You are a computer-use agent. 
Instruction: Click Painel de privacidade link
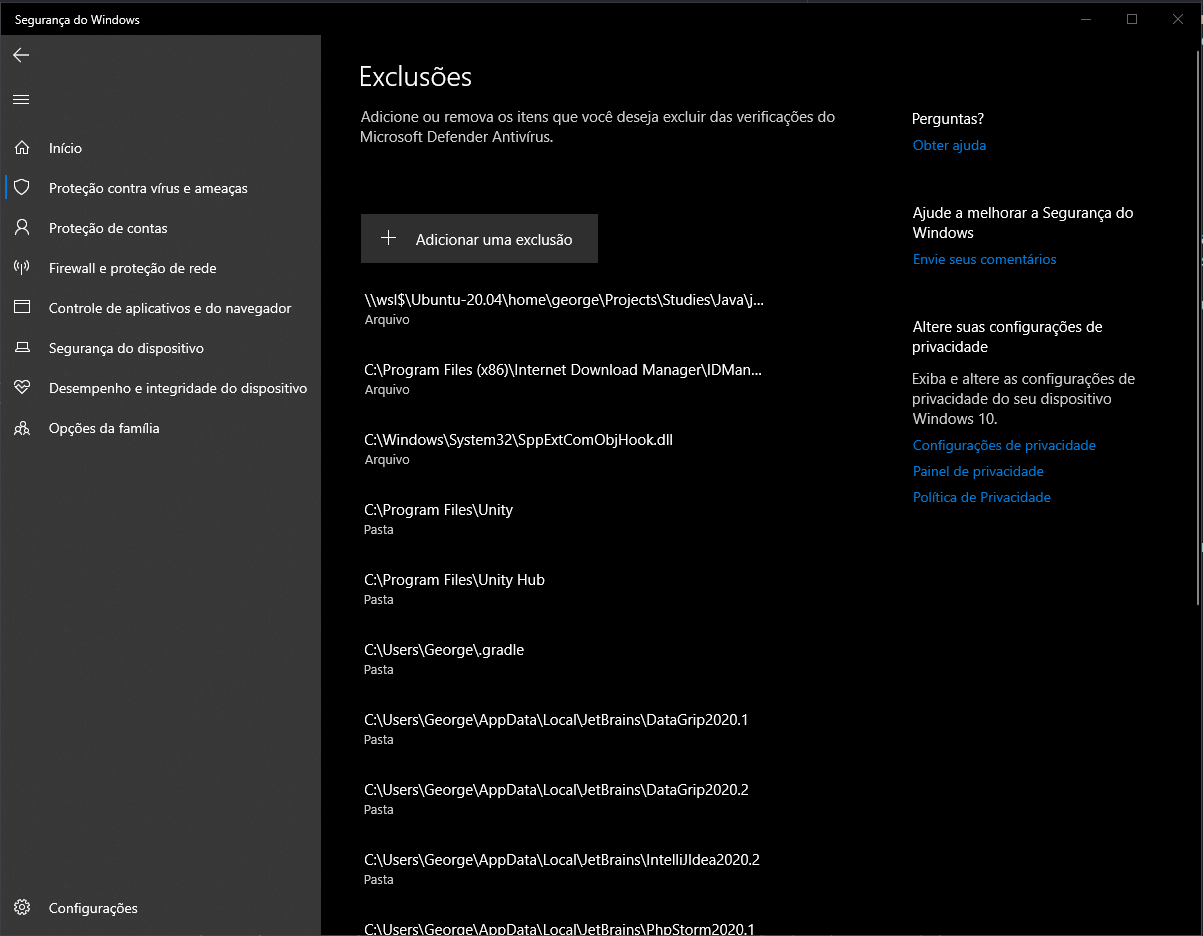pyautogui.click(x=977, y=471)
